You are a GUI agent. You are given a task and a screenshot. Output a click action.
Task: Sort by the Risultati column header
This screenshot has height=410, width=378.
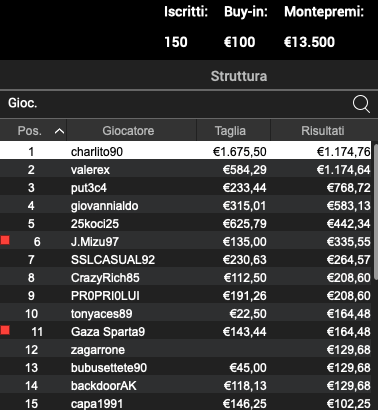coord(323,130)
